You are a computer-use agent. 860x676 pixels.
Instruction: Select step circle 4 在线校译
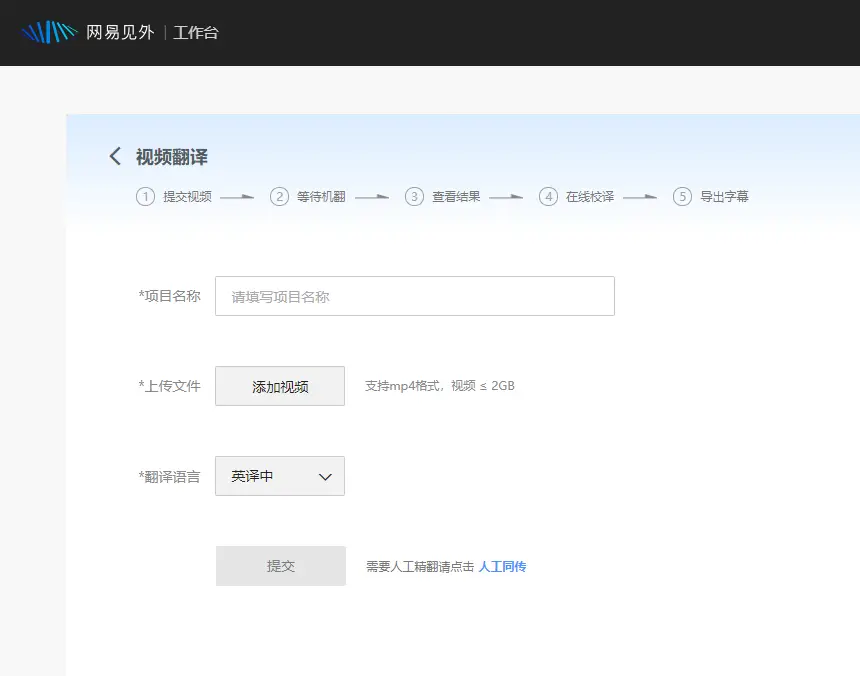pos(548,196)
